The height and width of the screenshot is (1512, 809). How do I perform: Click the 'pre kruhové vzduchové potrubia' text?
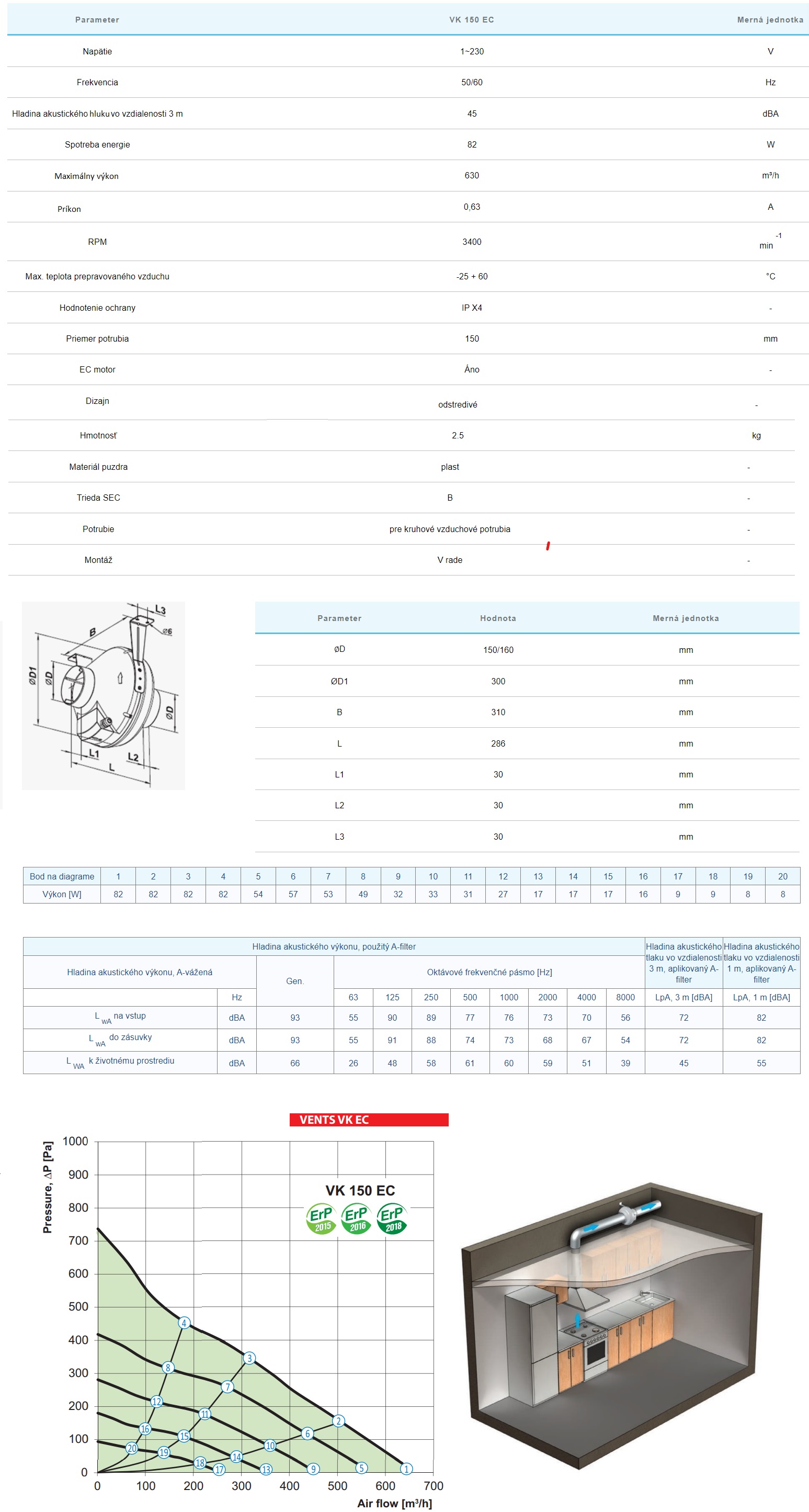click(x=449, y=529)
